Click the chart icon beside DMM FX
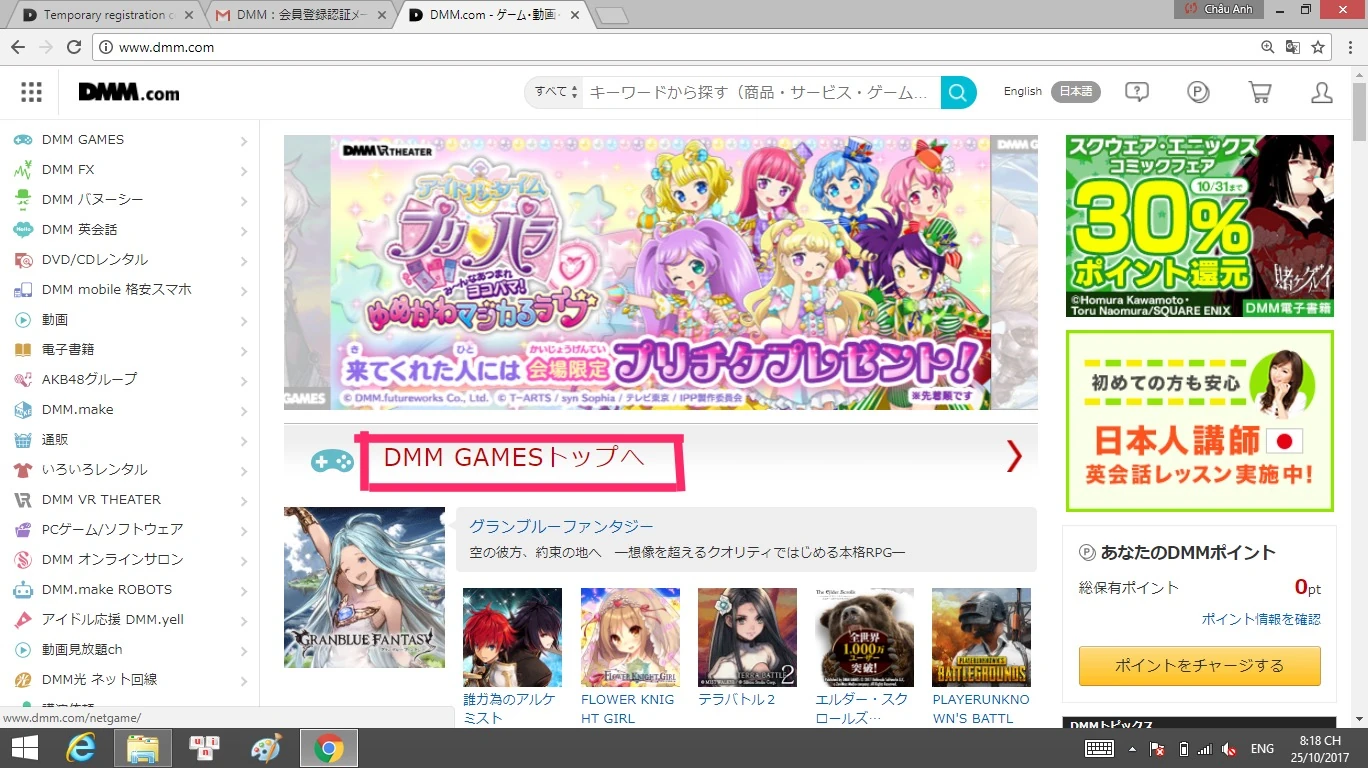The image size is (1368, 768). tap(22, 170)
